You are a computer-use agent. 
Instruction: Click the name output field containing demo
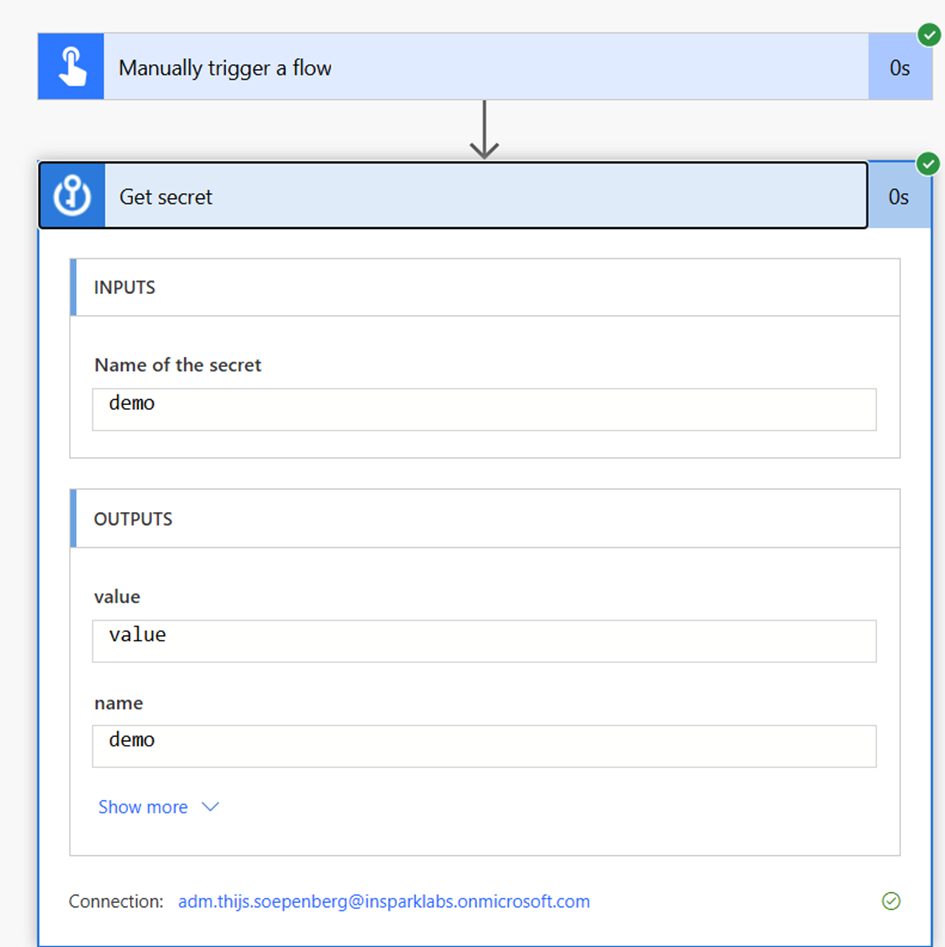[x=484, y=746]
